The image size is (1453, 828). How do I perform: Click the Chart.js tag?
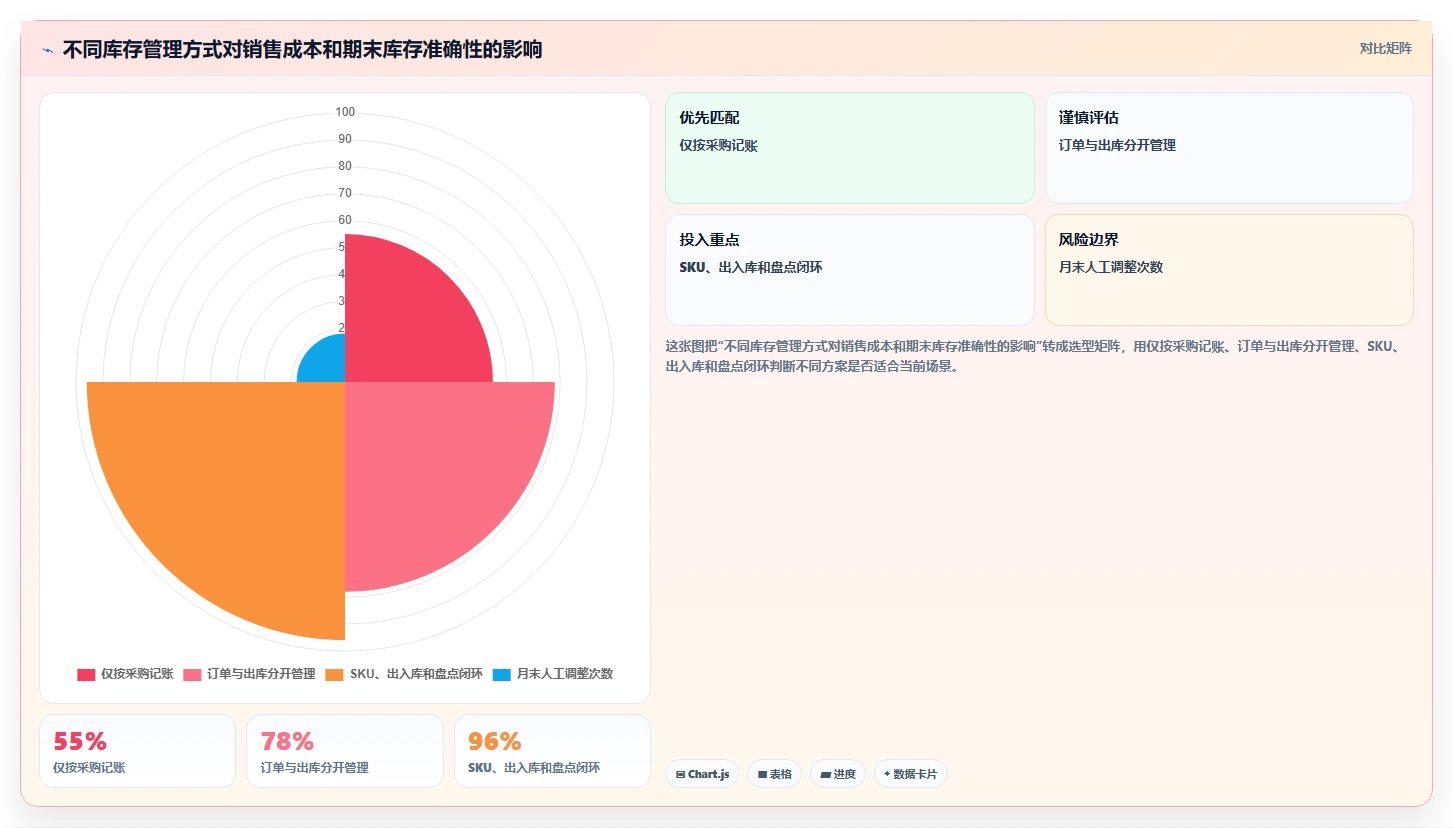(x=702, y=774)
